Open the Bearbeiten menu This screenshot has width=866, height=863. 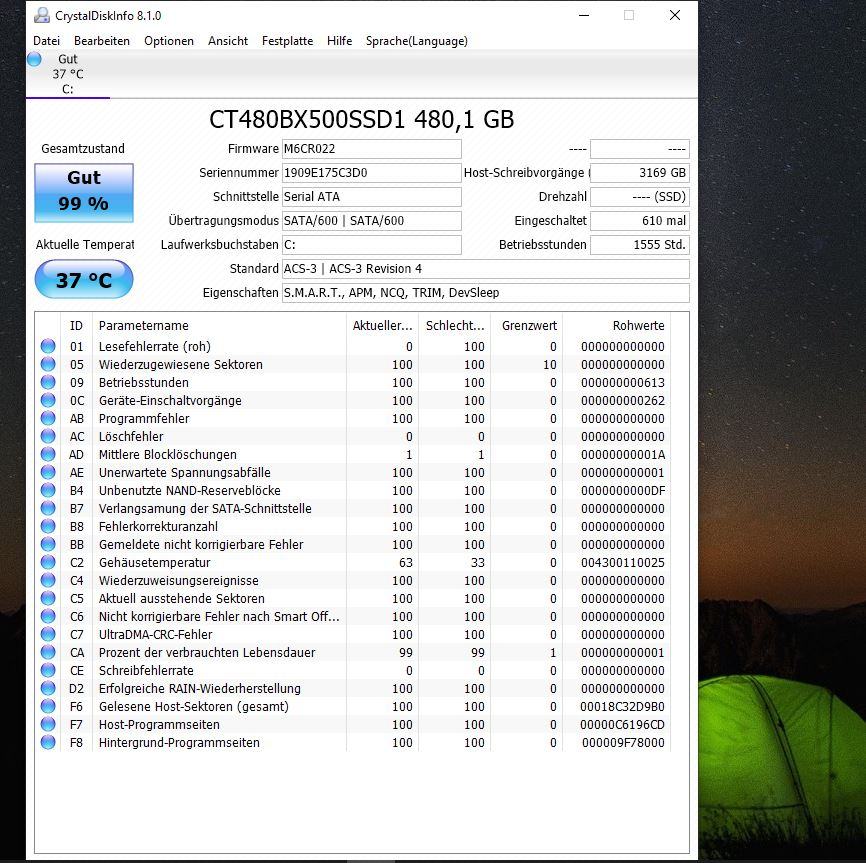(x=102, y=41)
